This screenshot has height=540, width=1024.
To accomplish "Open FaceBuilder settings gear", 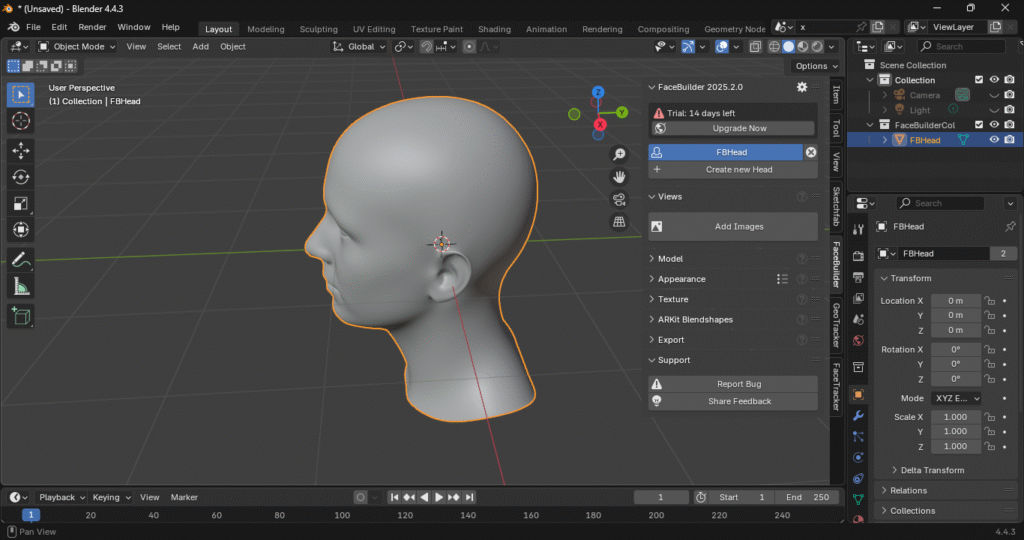I will (801, 87).
